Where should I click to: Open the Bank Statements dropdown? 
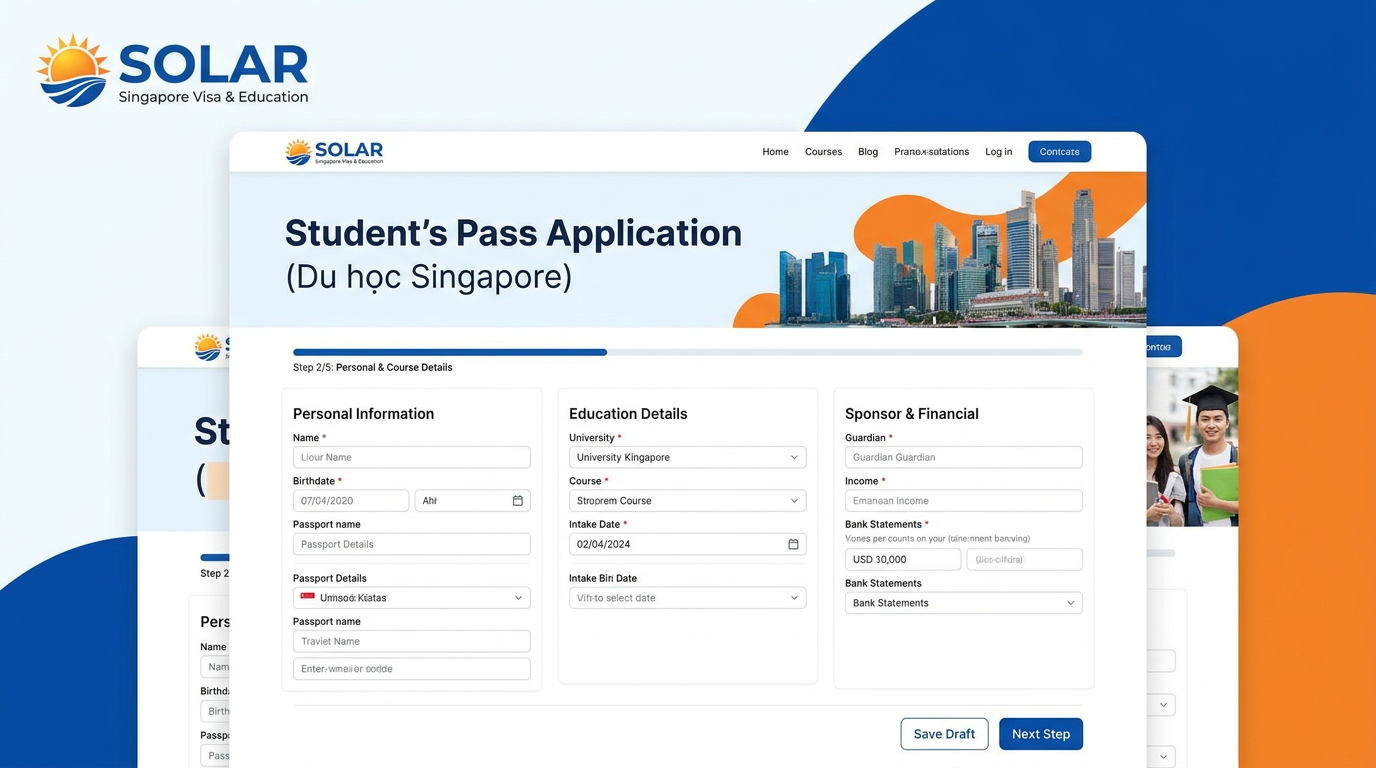click(963, 603)
